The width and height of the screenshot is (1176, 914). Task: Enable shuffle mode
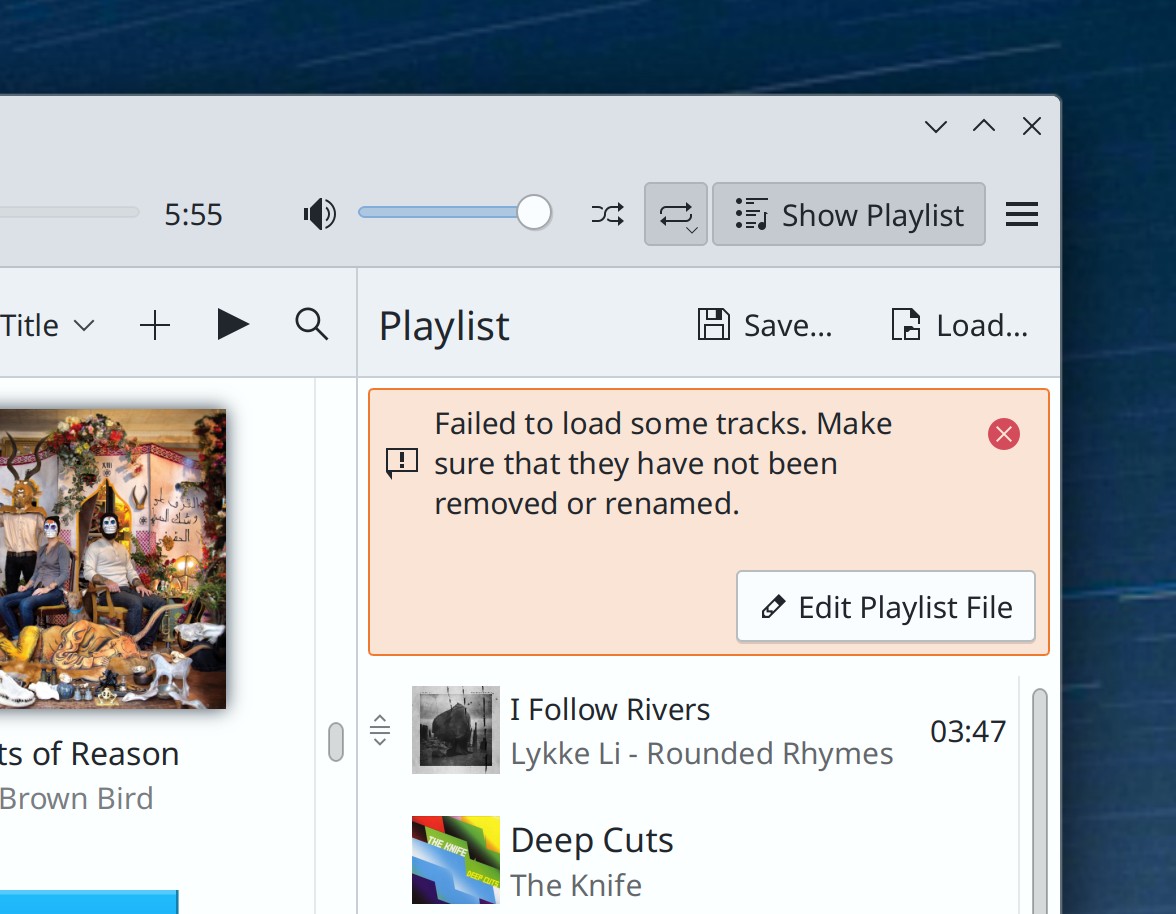pyautogui.click(x=607, y=213)
